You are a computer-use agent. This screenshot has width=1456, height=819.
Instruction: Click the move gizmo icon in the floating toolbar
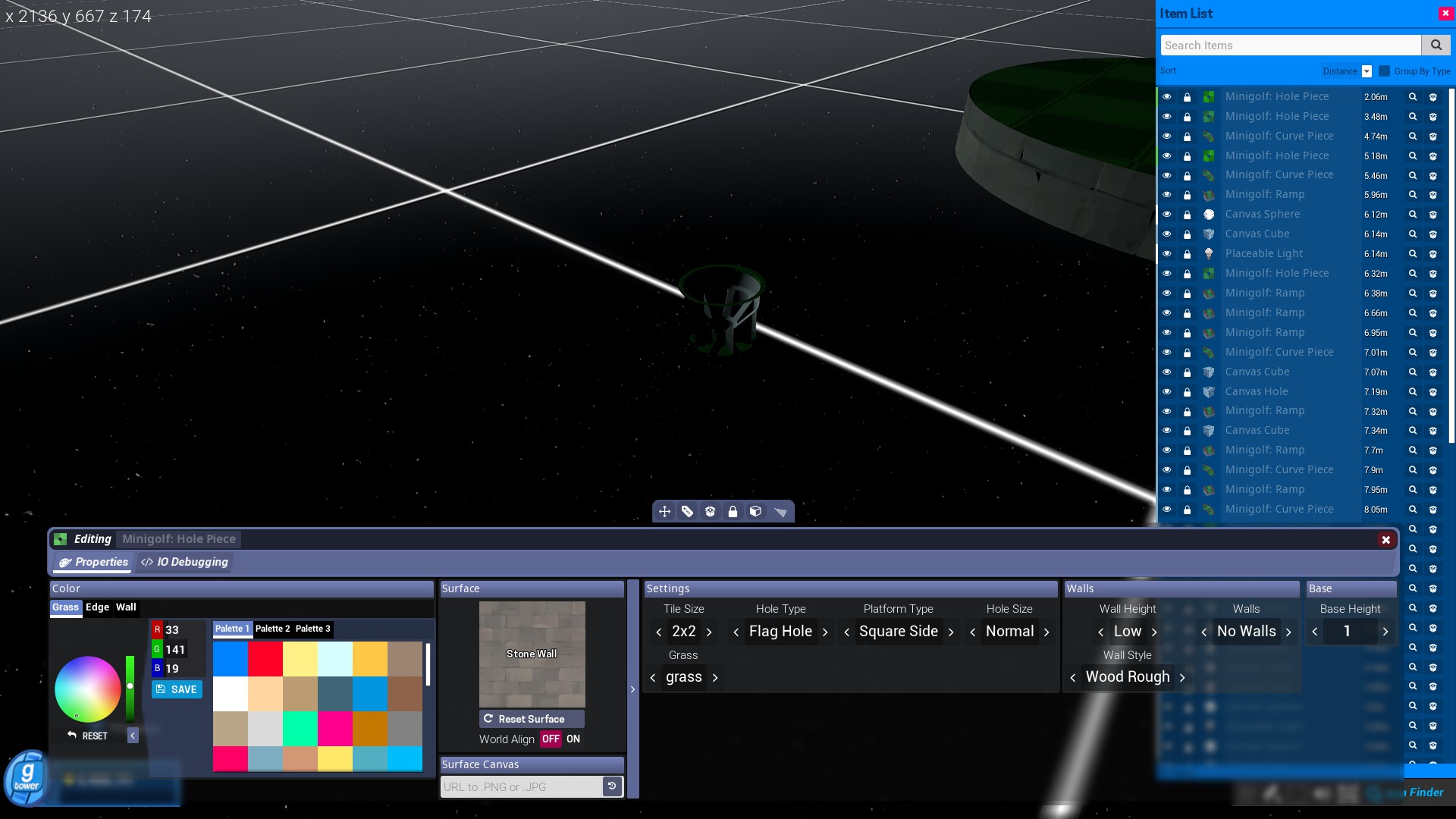(x=664, y=512)
